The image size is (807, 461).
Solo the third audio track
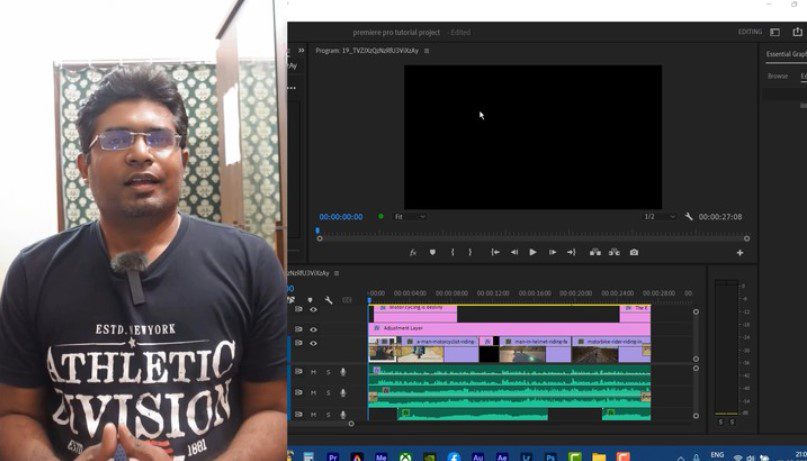328,414
